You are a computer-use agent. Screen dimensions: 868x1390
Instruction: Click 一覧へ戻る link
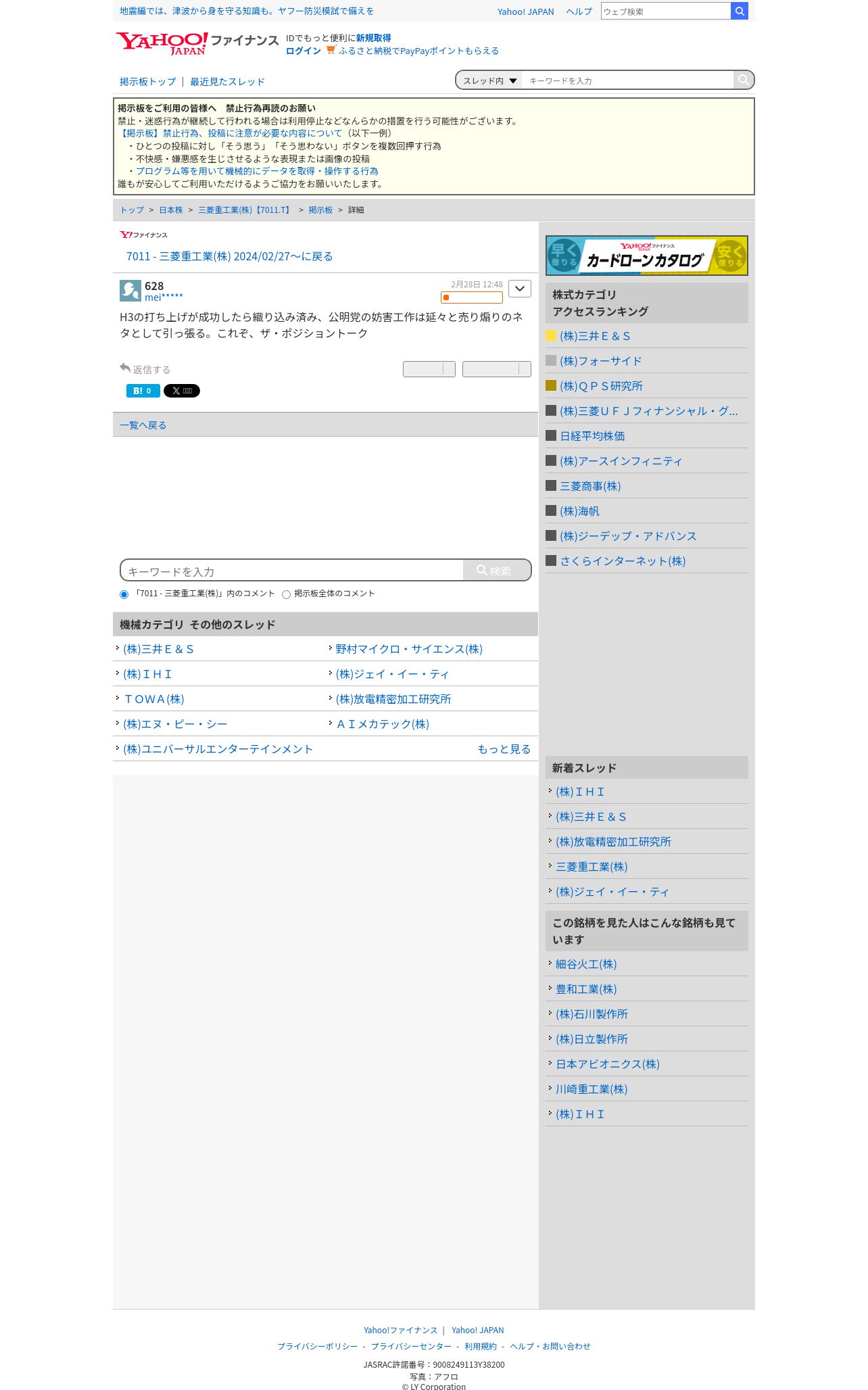tap(143, 425)
